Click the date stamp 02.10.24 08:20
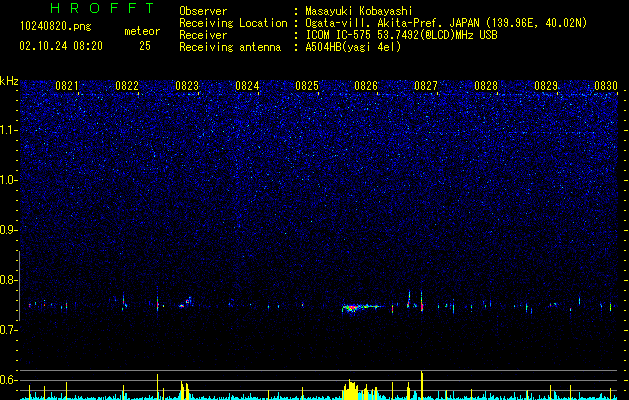 click(61, 46)
